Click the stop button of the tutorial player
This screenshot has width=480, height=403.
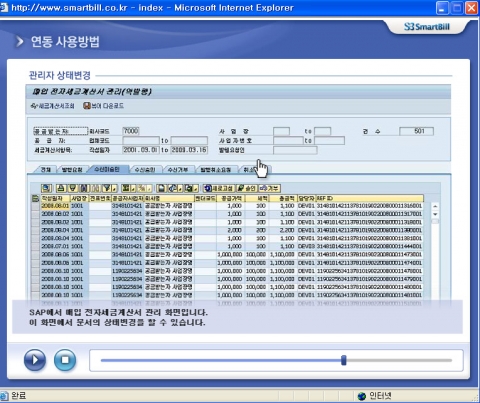click(x=65, y=360)
